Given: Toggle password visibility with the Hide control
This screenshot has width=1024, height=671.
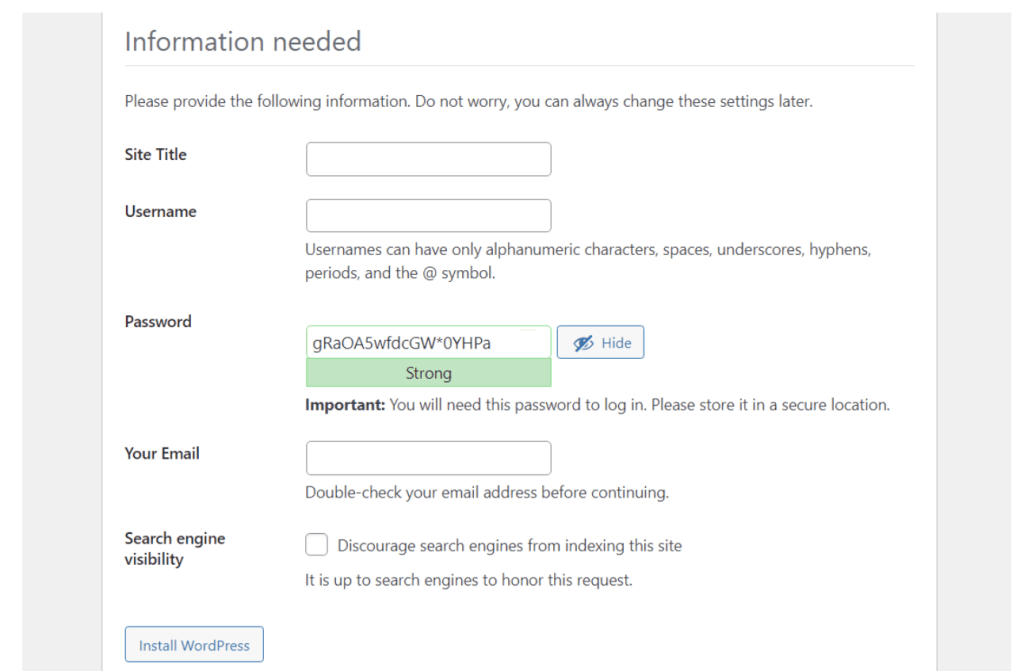Looking at the screenshot, I should point(600,342).
